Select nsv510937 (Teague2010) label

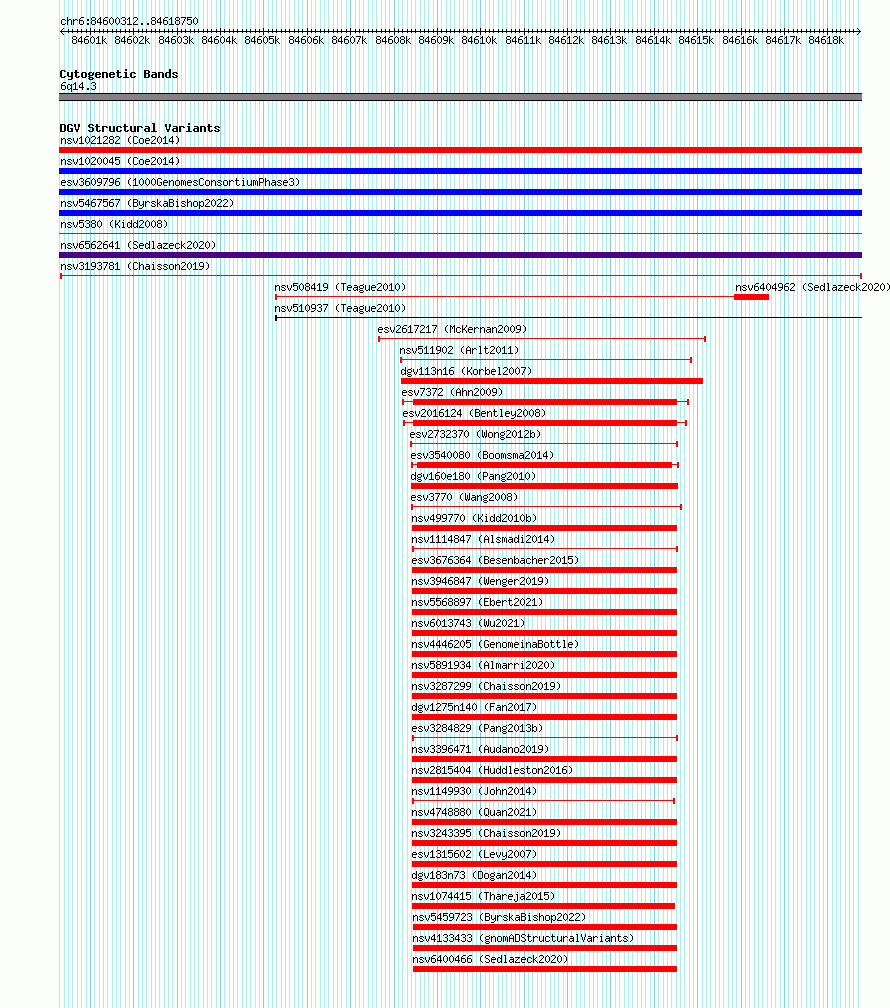tap(340, 309)
